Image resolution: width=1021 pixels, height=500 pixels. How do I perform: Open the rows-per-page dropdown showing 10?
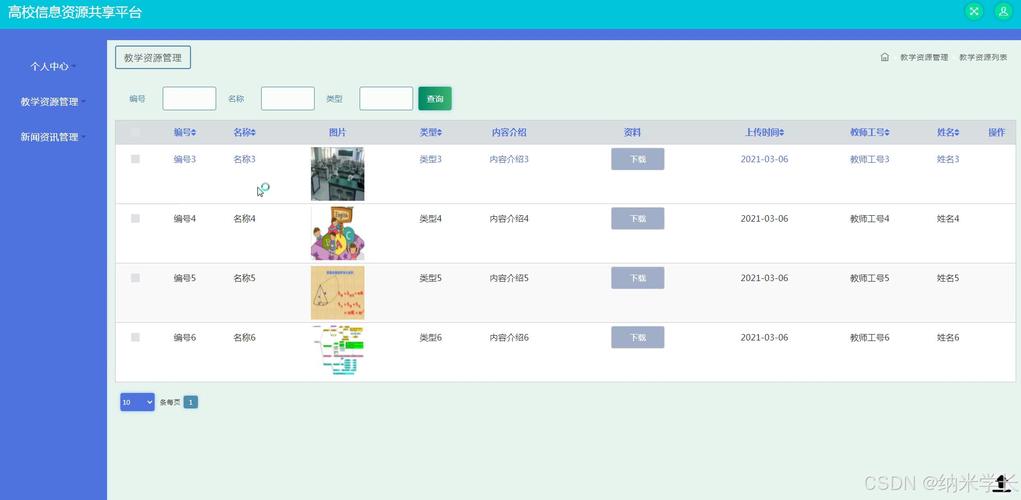(x=137, y=402)
